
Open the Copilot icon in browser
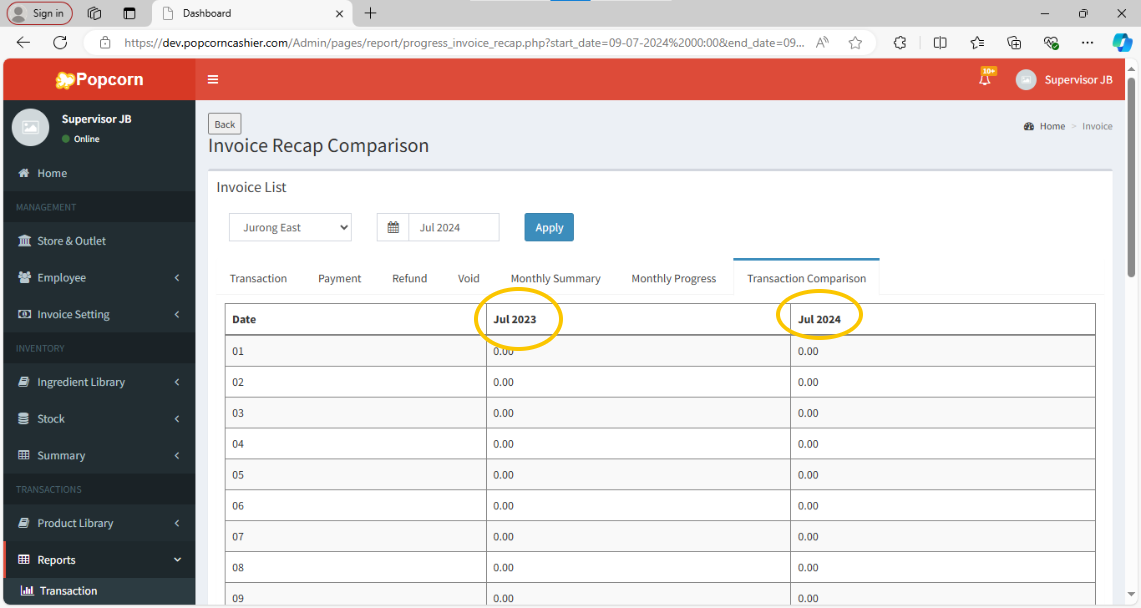click(1121, 43)
